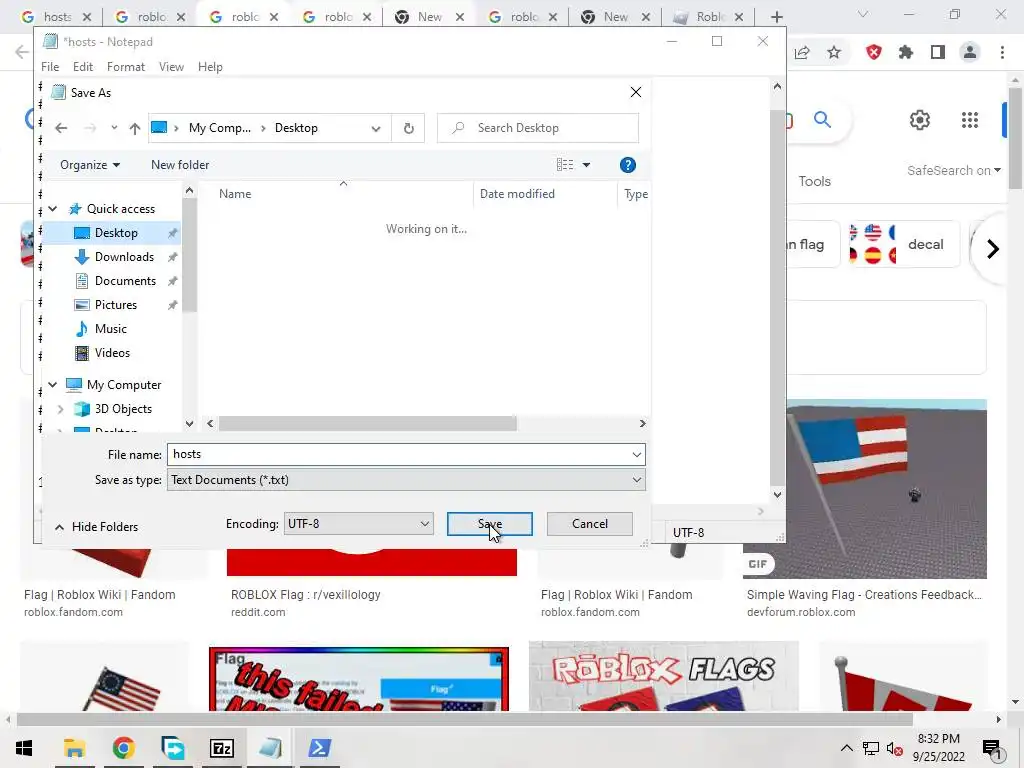
Task: Open the Organize menu
Action: 90,165
